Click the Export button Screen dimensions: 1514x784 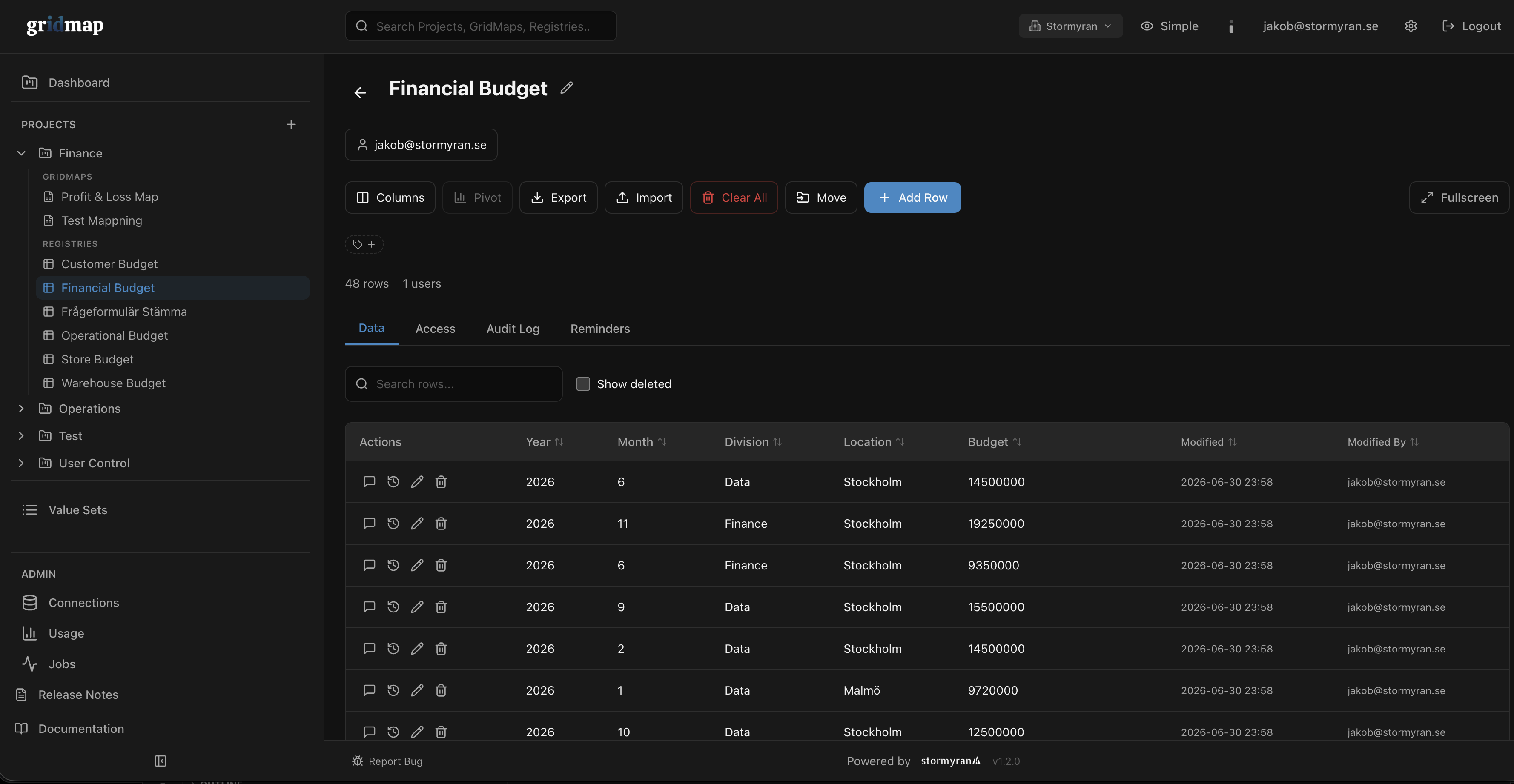[558, 197]
